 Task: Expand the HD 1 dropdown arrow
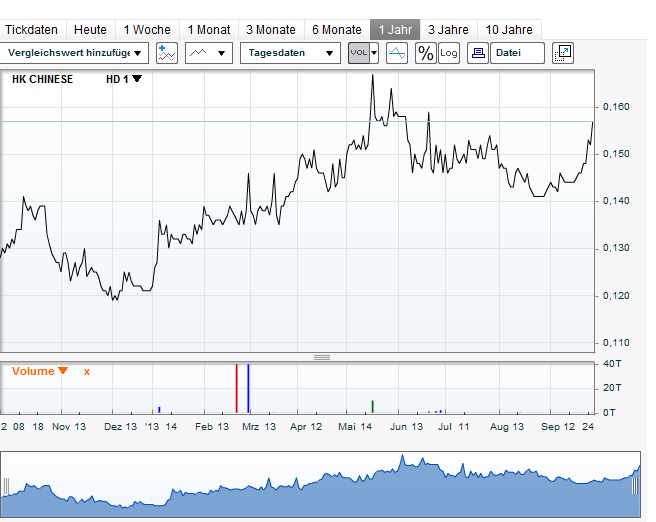point(137,79)
